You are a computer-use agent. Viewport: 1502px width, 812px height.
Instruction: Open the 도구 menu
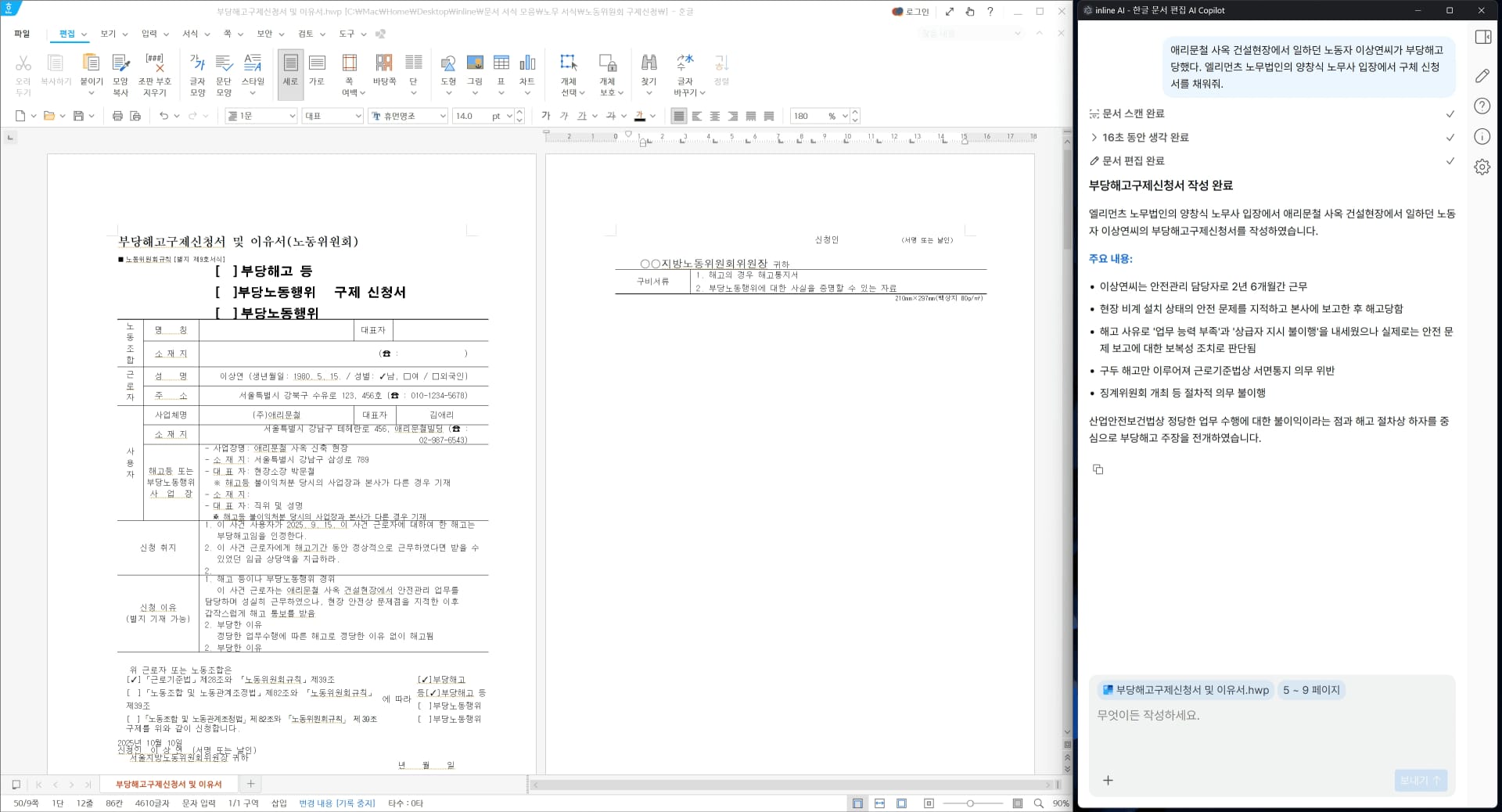[347, 34]
